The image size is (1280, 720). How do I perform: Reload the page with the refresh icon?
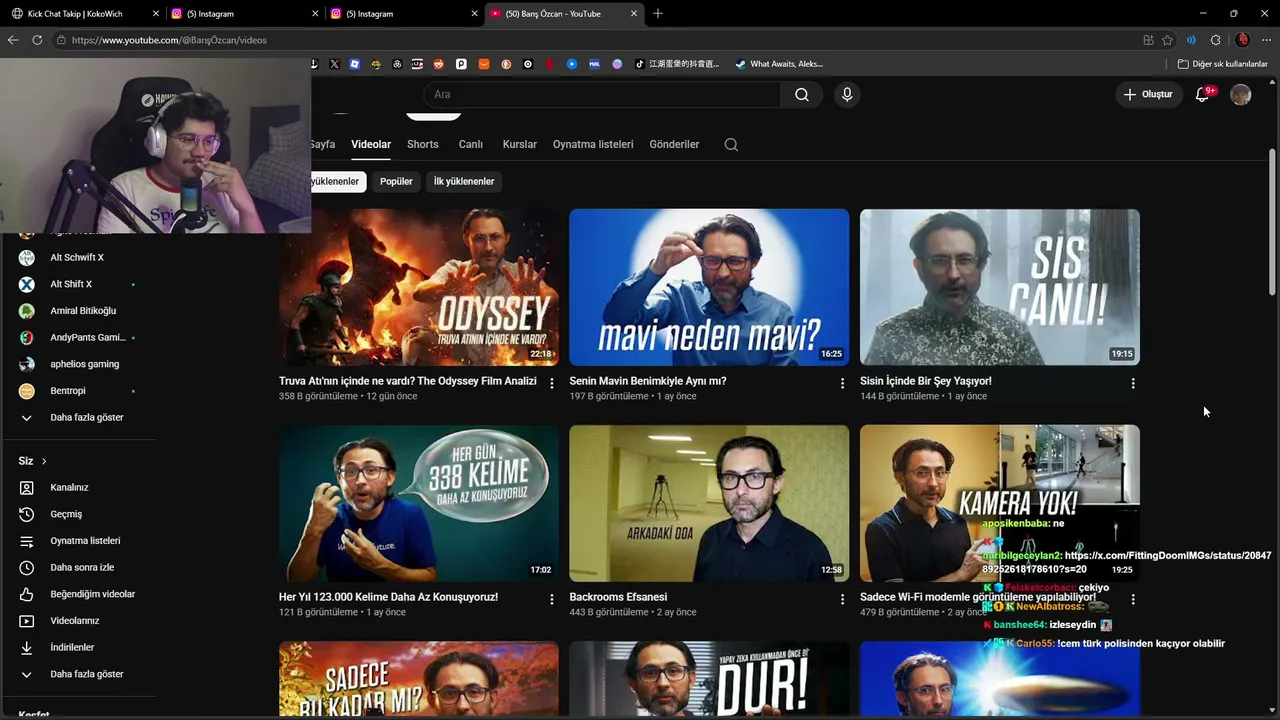[x=37, y=40]
